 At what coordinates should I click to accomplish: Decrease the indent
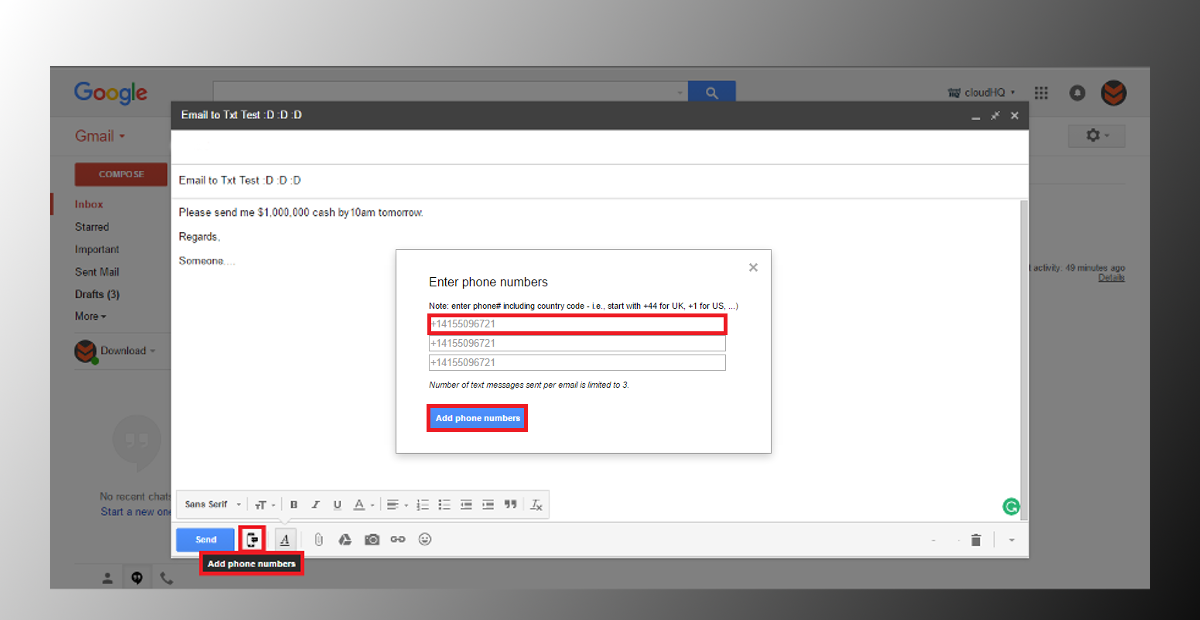click(466, 505)
